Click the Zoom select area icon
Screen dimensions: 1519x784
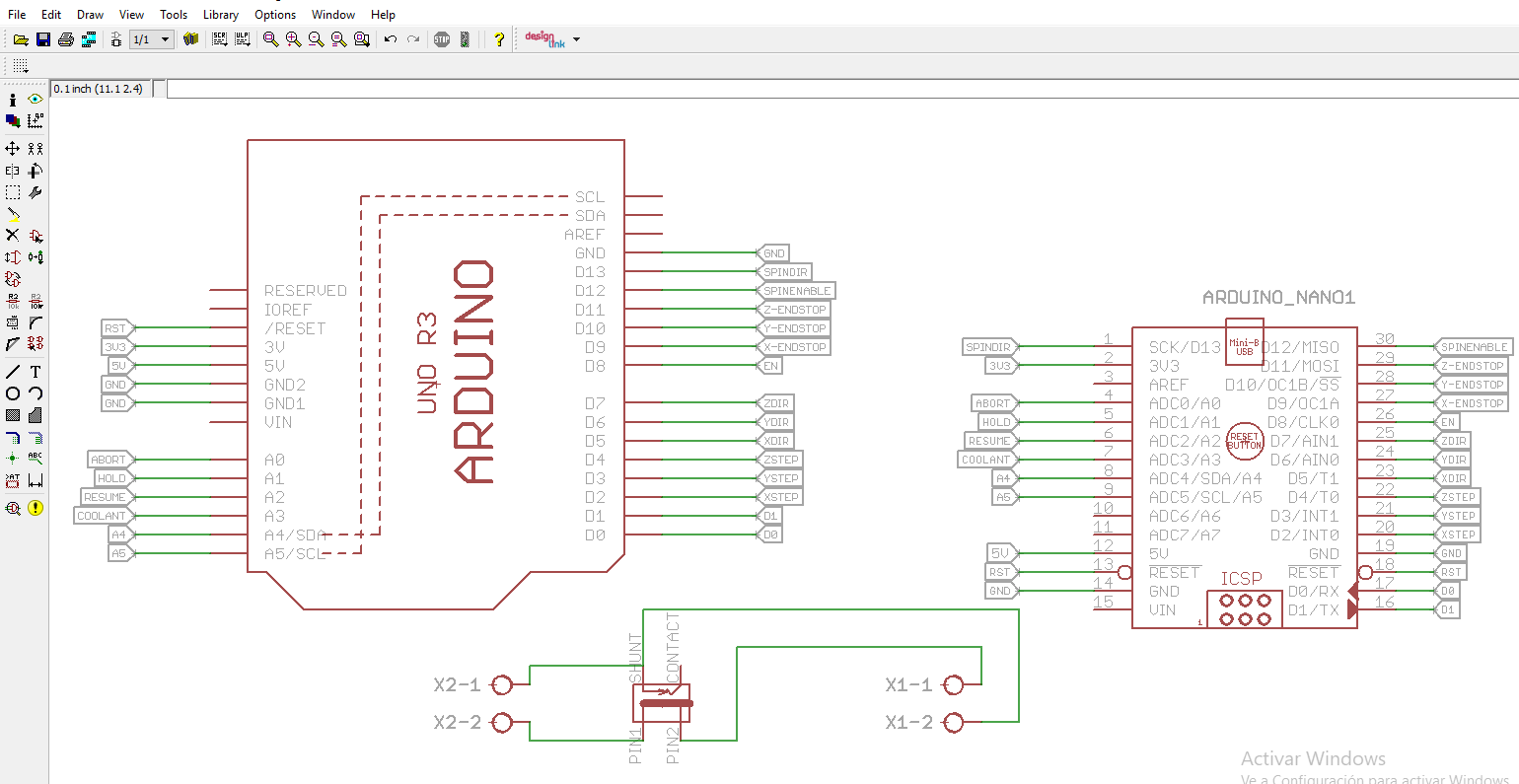pyautogui.click(x=361, y=39)
